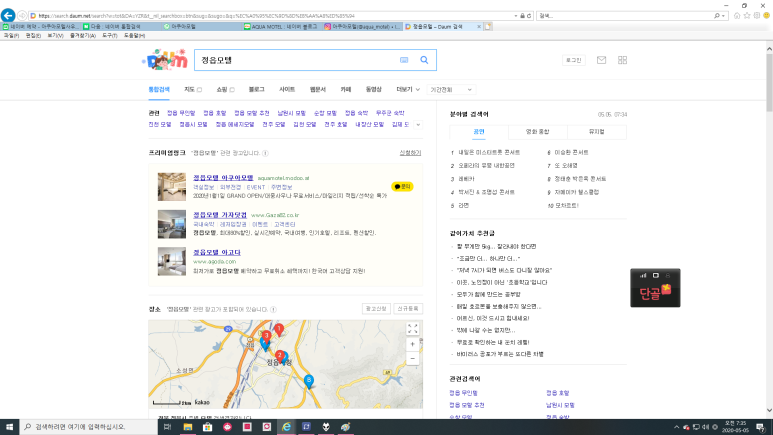Open the Daum services grid icon
Screen dimensions: 773x435
622,60
